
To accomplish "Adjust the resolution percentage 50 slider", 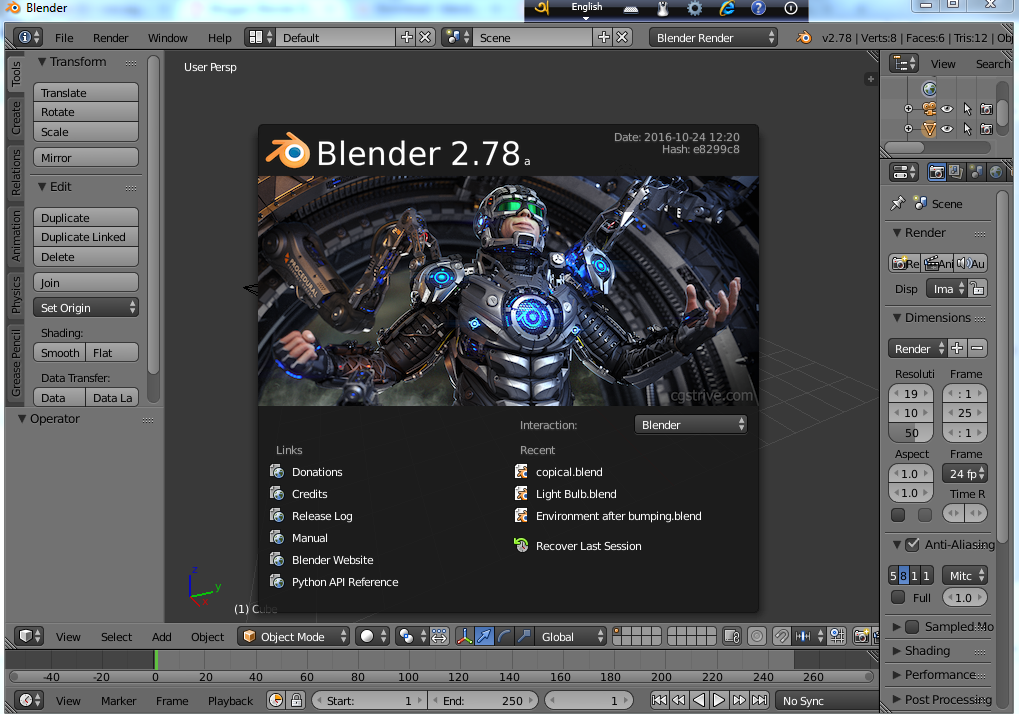I will click(x=910, y=432).
